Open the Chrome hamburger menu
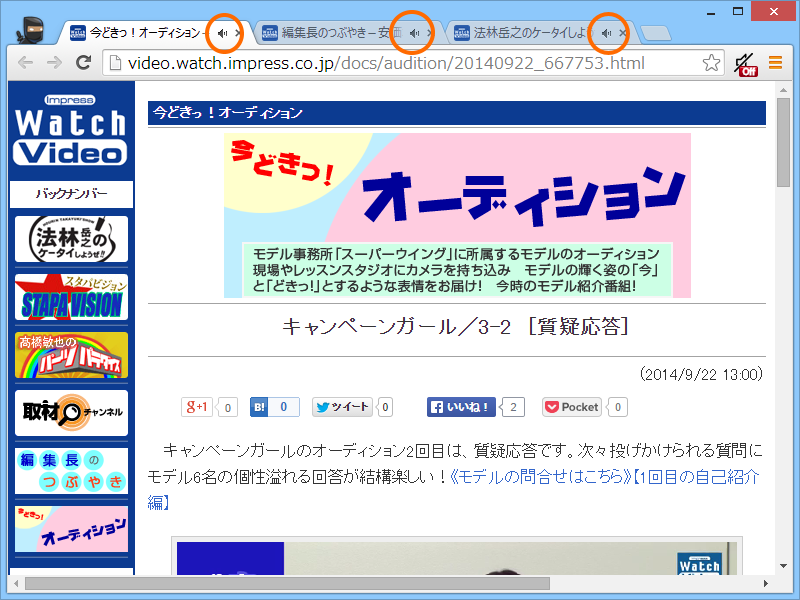 775,61
